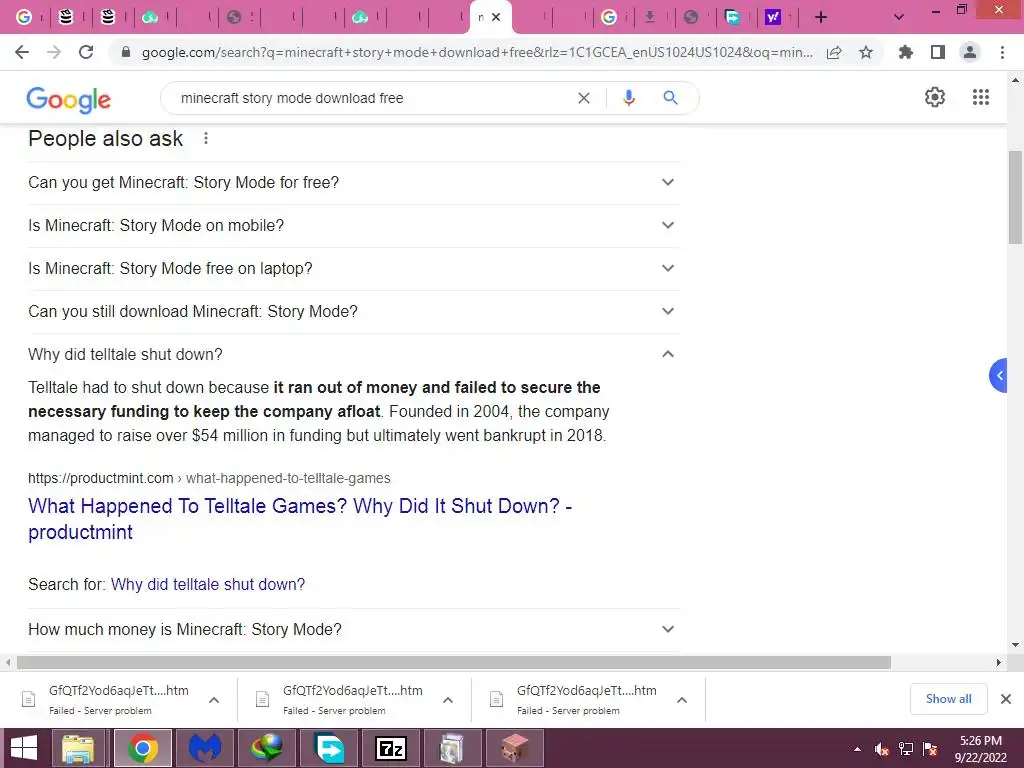Viewport: 1024px width, 768px height.
Task: Submit the search with the magnifier icon
Action: pos(671,98)
